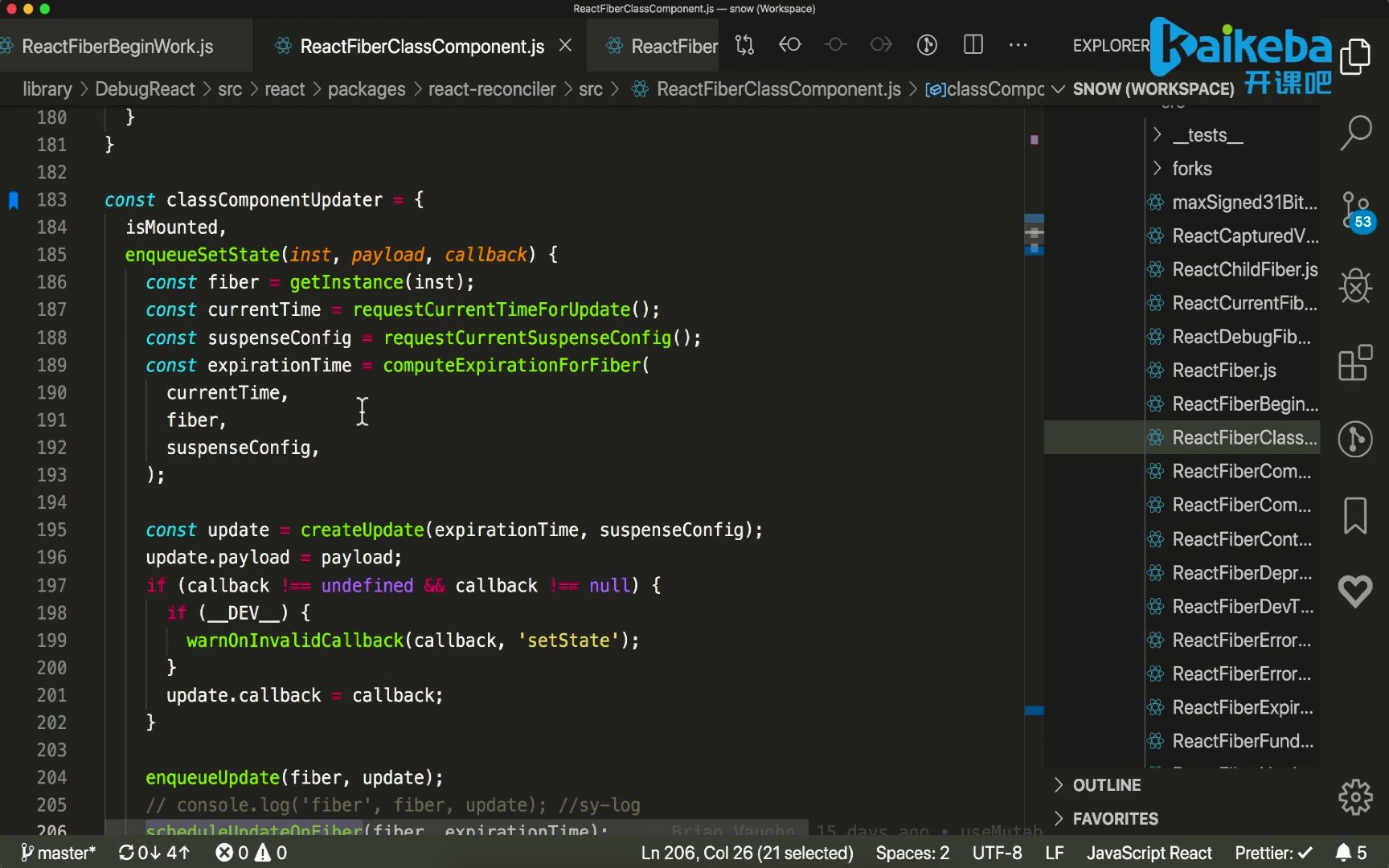1389x868 pixels.
Task: Go to previous change arrow icon
Action: tap(790, 45)
